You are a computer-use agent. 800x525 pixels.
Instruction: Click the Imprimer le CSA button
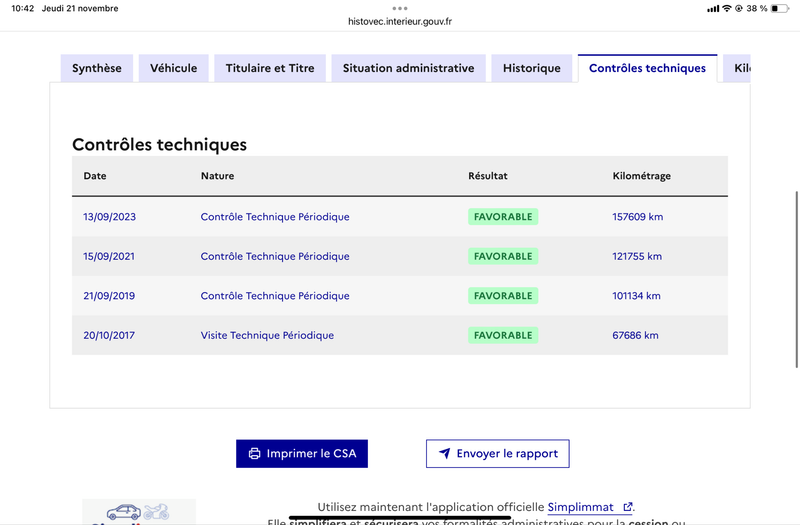point(302,454)
